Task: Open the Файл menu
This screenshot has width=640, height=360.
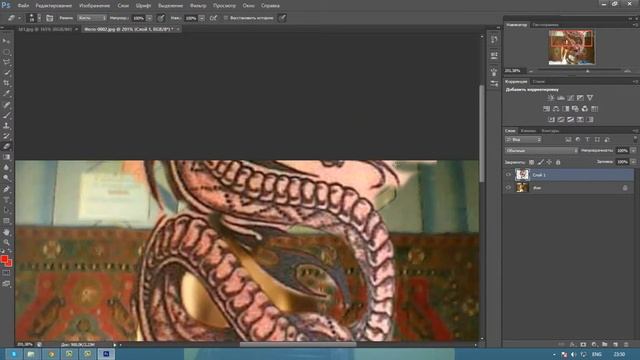Action: click(23, 6)
